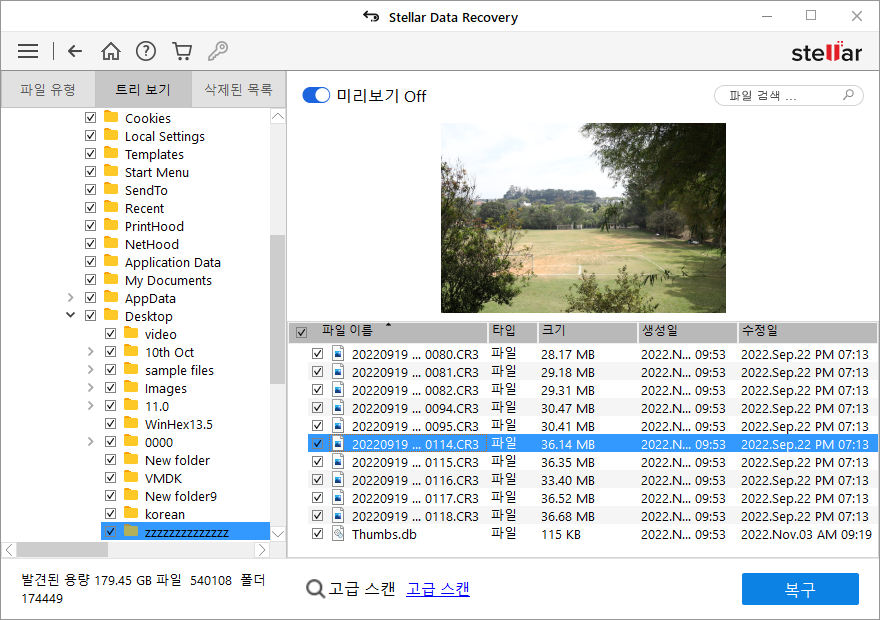Click the blue 복구 button
880x620 pixels.
pos(800,590)
